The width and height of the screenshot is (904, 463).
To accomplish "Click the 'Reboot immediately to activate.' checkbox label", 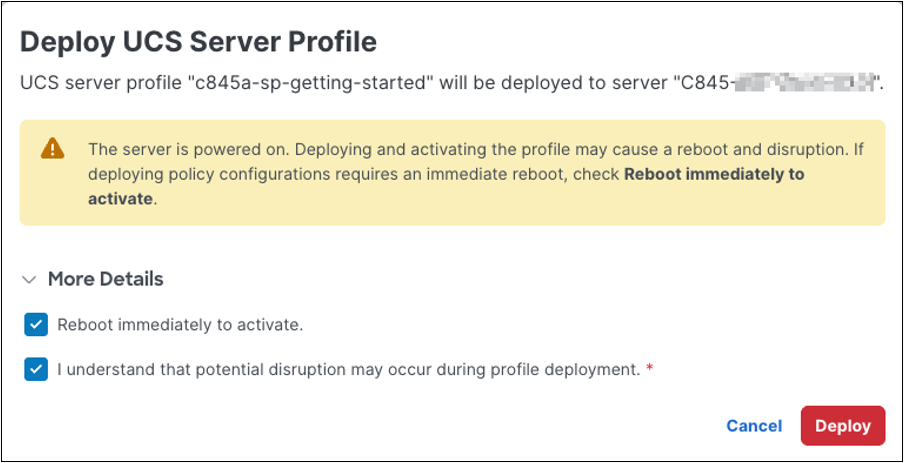I will pyautogui.click(x=180, y=325).
